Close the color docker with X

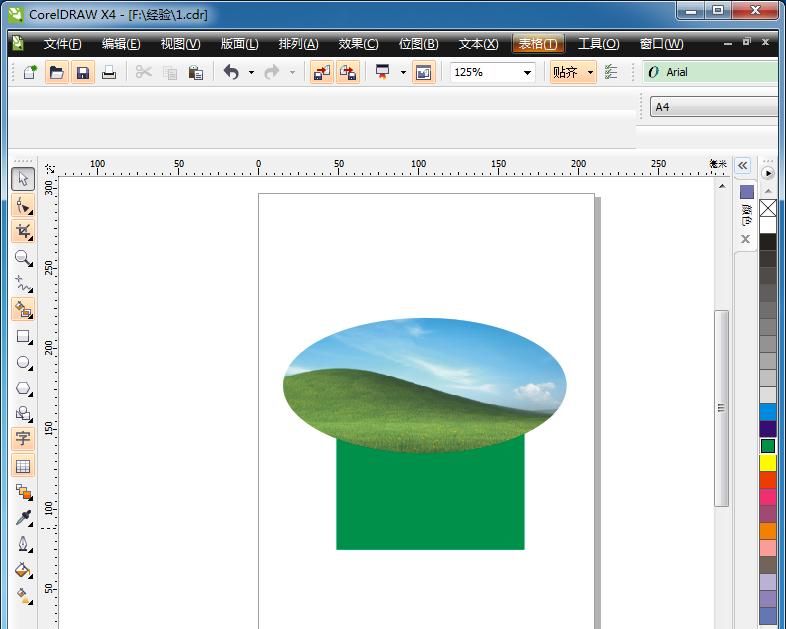745,239
